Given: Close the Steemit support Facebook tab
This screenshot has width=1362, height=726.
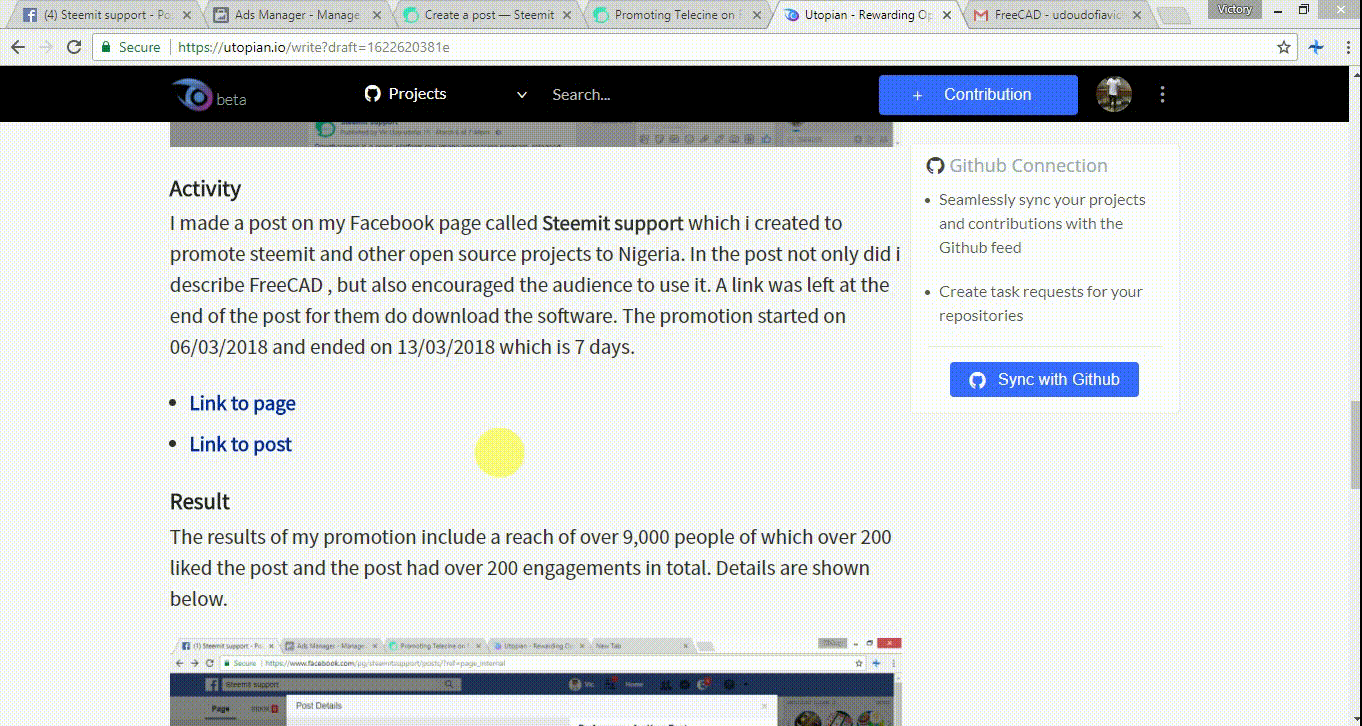Looking at the screenshot, I should click(x=186, y=15).
